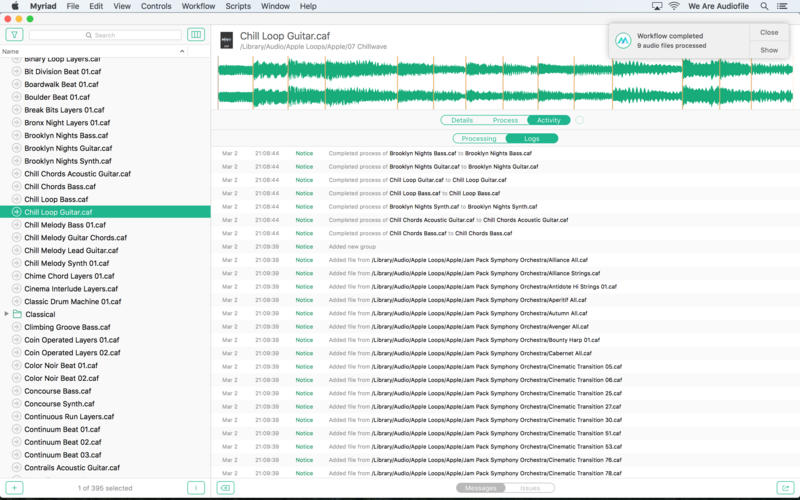Select Coin Operated Layers 02.caf

[72, 353]
